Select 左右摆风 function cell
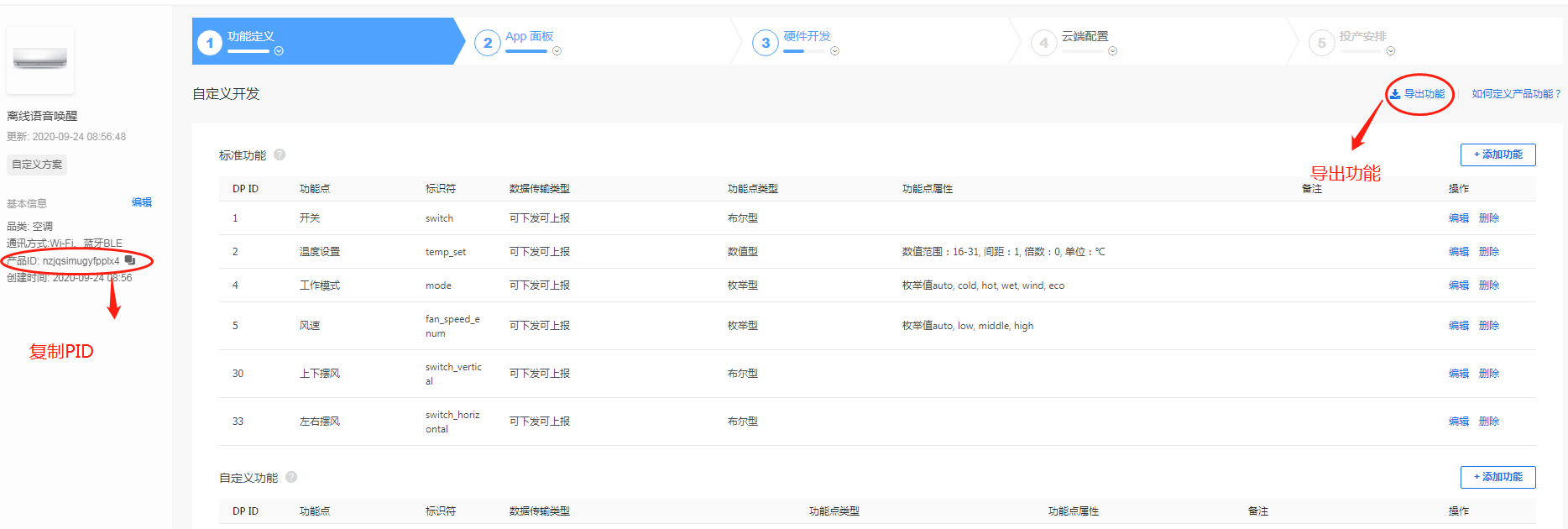Image resolution: width=1568 pixels, height=529 pixels. click(x=320, y=422)
